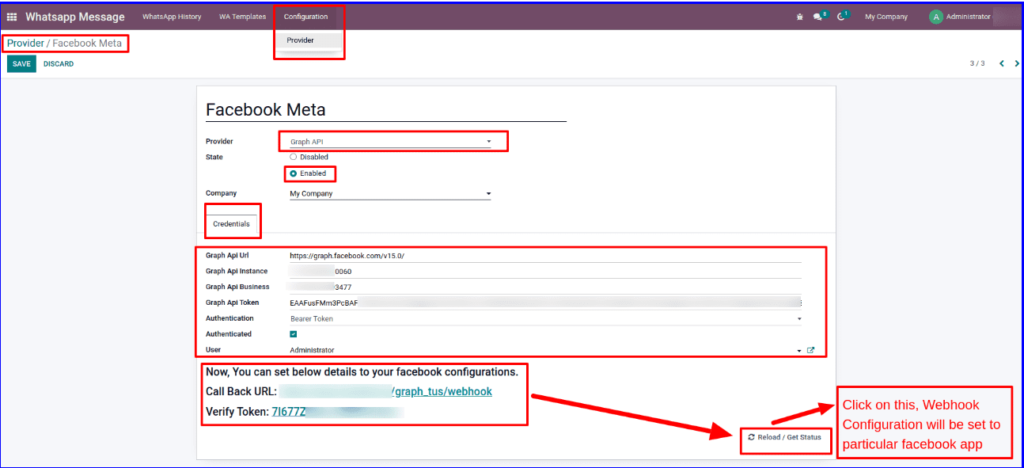1024x468 pixels.
Task: Click the reload icon beside Get Status
Action: point(751,437)
